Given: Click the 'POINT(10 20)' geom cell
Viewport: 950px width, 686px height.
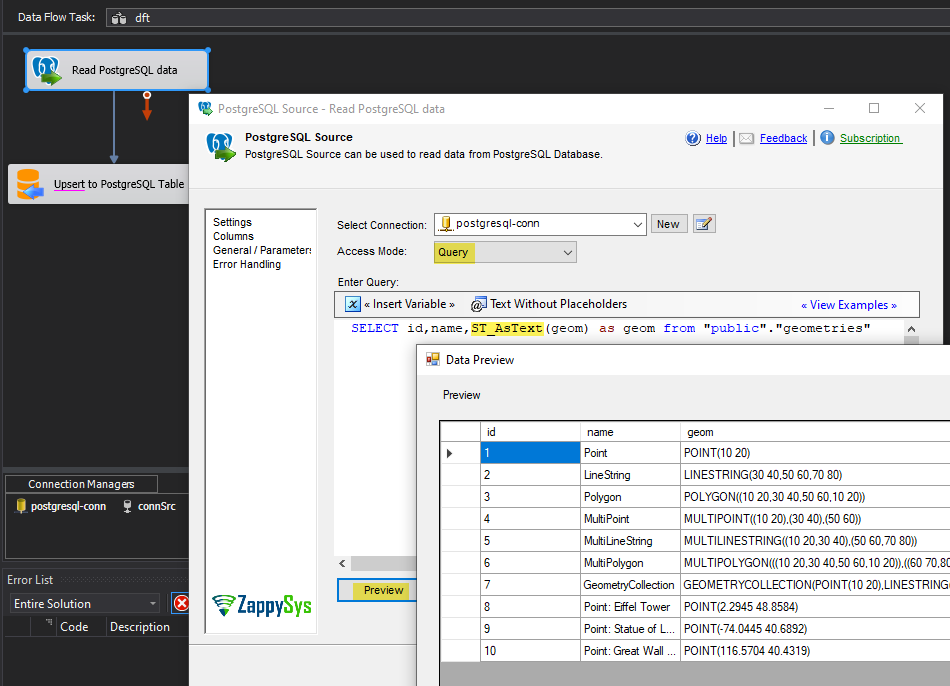Looking at the screenshot, I should point(815,453).
